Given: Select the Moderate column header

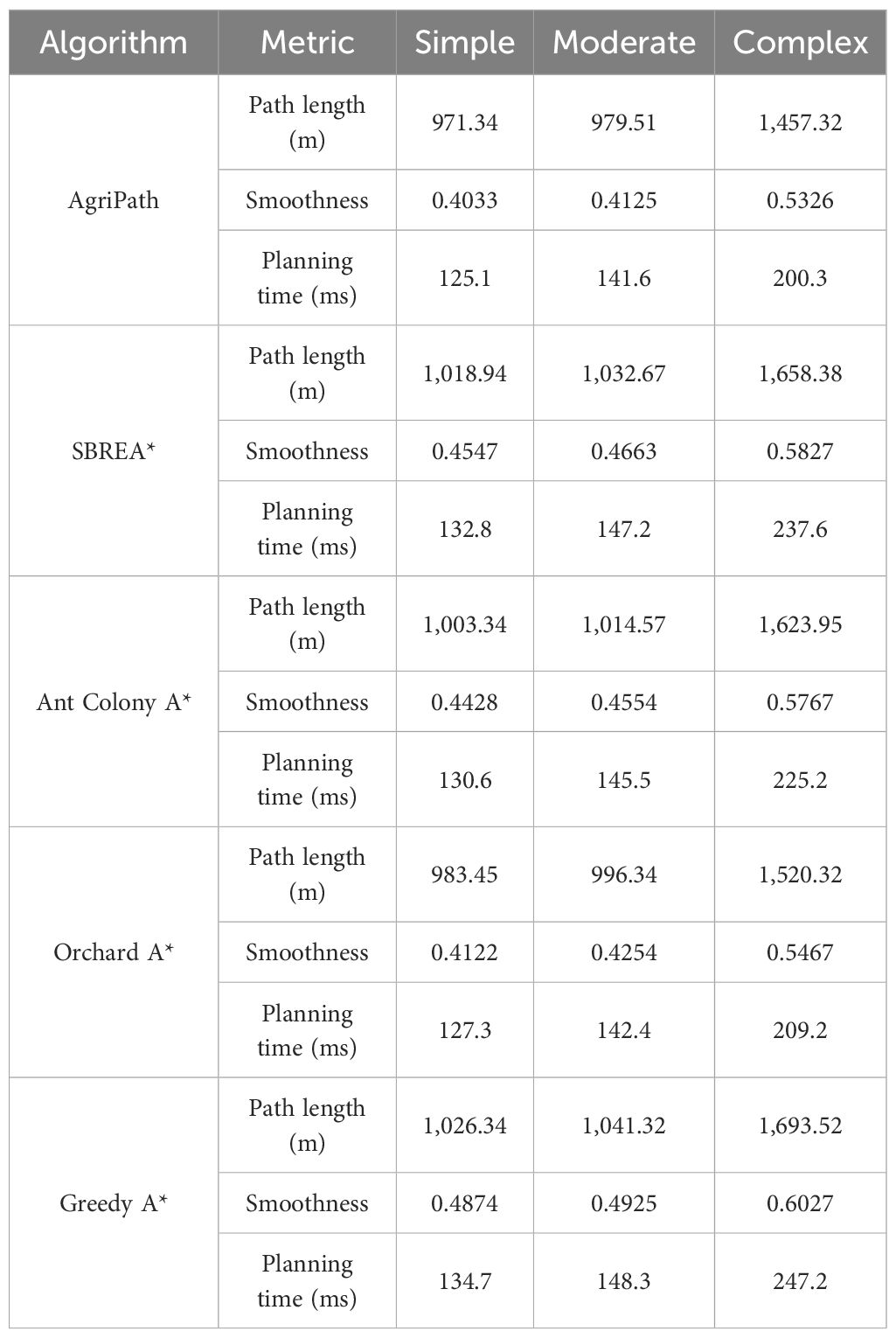Looking at the screenshot, I should click(x=624, y=43).
